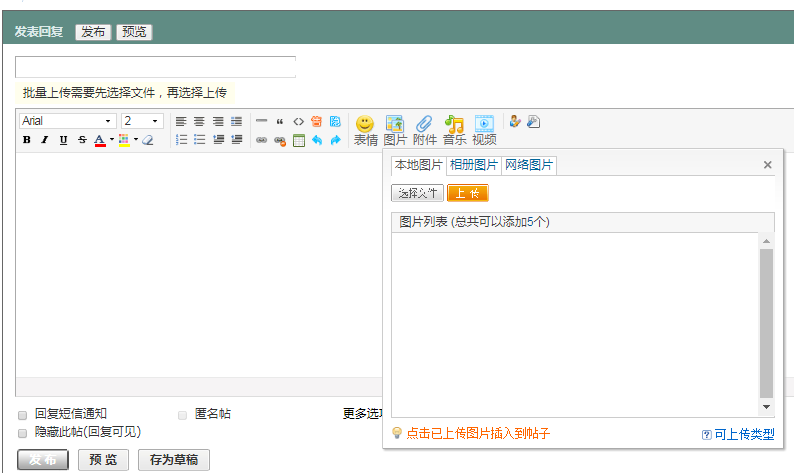
Task: Switch to the 相册图片 tab
Action: click(473, 165)
